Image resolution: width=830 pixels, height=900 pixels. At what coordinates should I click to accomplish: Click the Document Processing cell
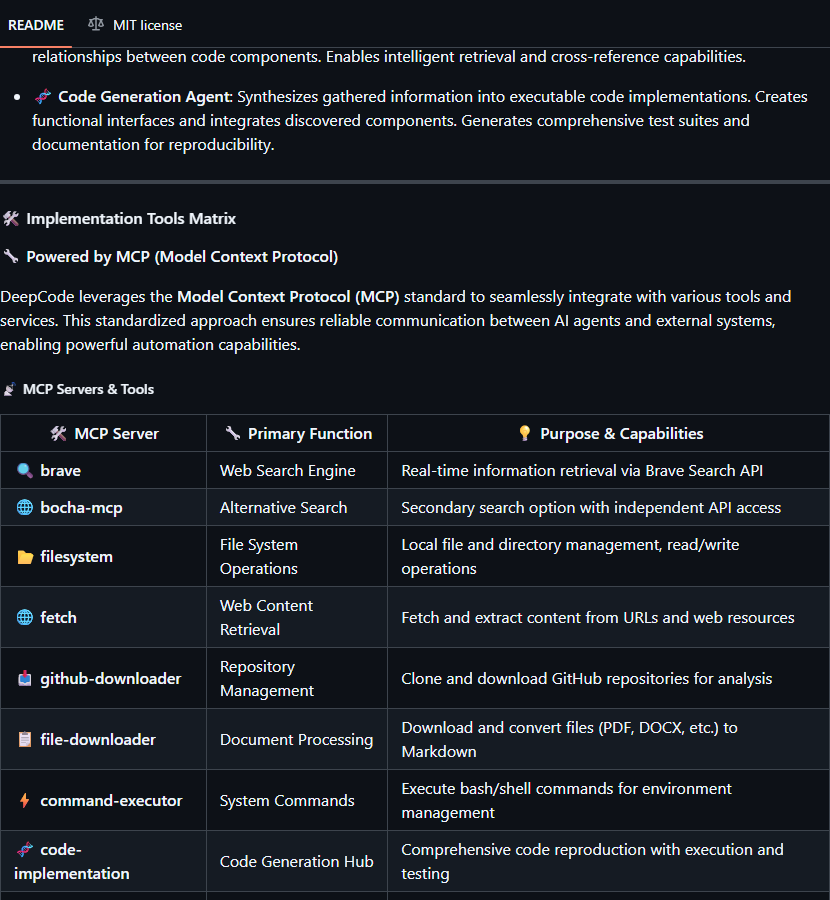click(x=297, y=739)
